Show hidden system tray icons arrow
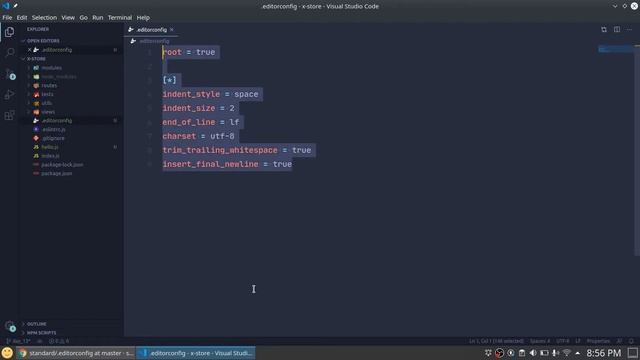The width and height of the screenshot is (640, 360). (577, 353)
